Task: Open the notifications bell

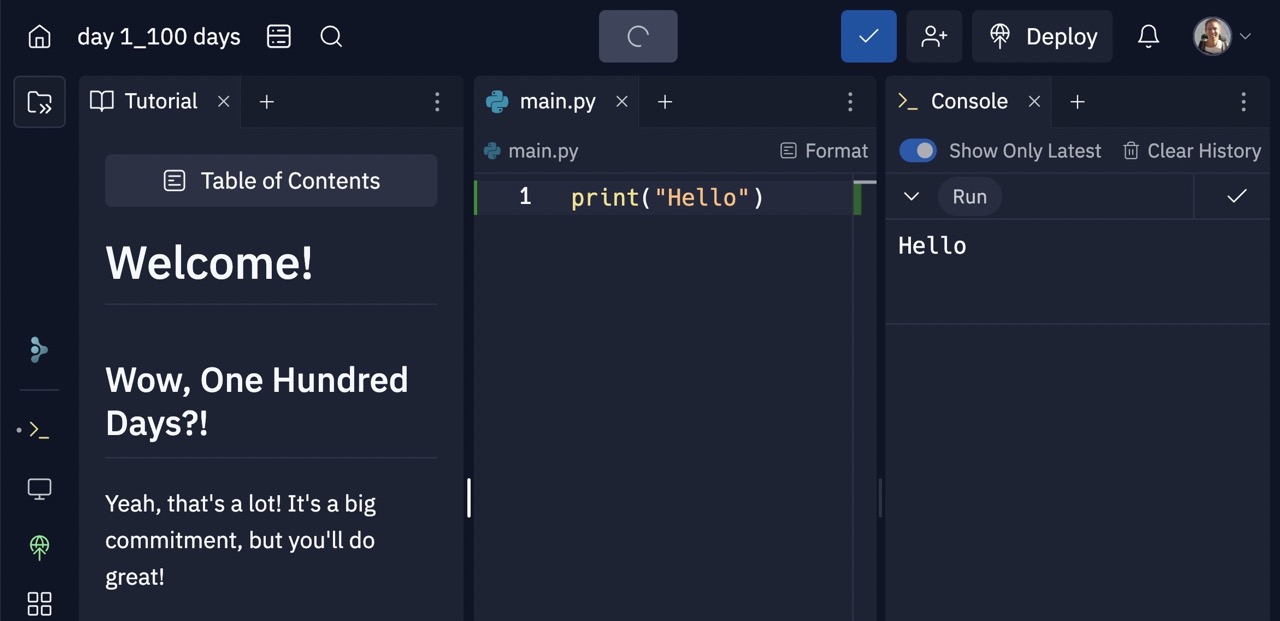Action: click(x=1148, y=37)
